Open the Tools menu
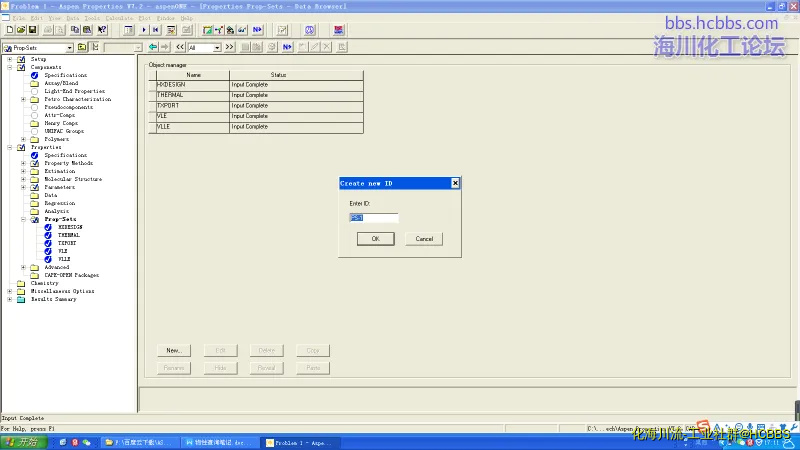This screenshot has height=450, width=800. (92, 18)
